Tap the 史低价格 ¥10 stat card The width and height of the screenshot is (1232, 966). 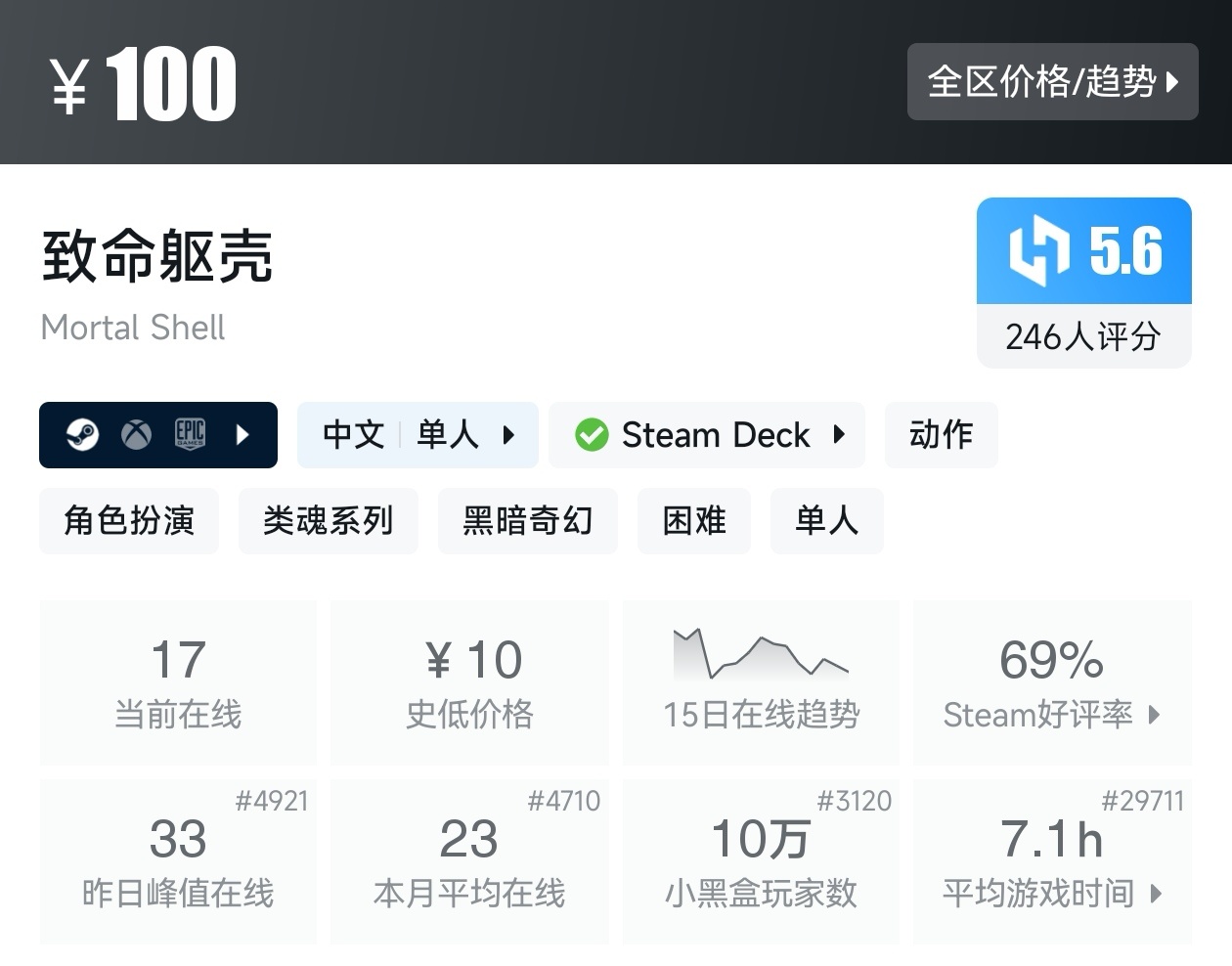click(x=469, y=682)
